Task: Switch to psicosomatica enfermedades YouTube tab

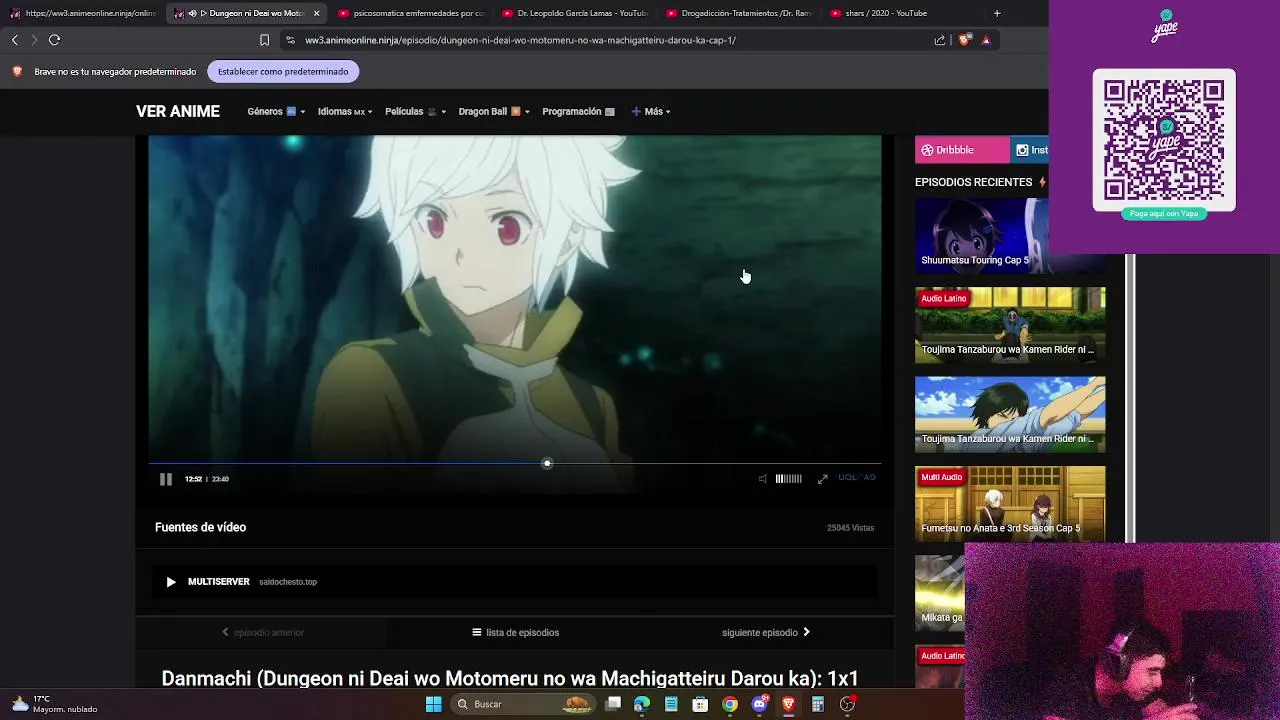Action: [411, 13]
